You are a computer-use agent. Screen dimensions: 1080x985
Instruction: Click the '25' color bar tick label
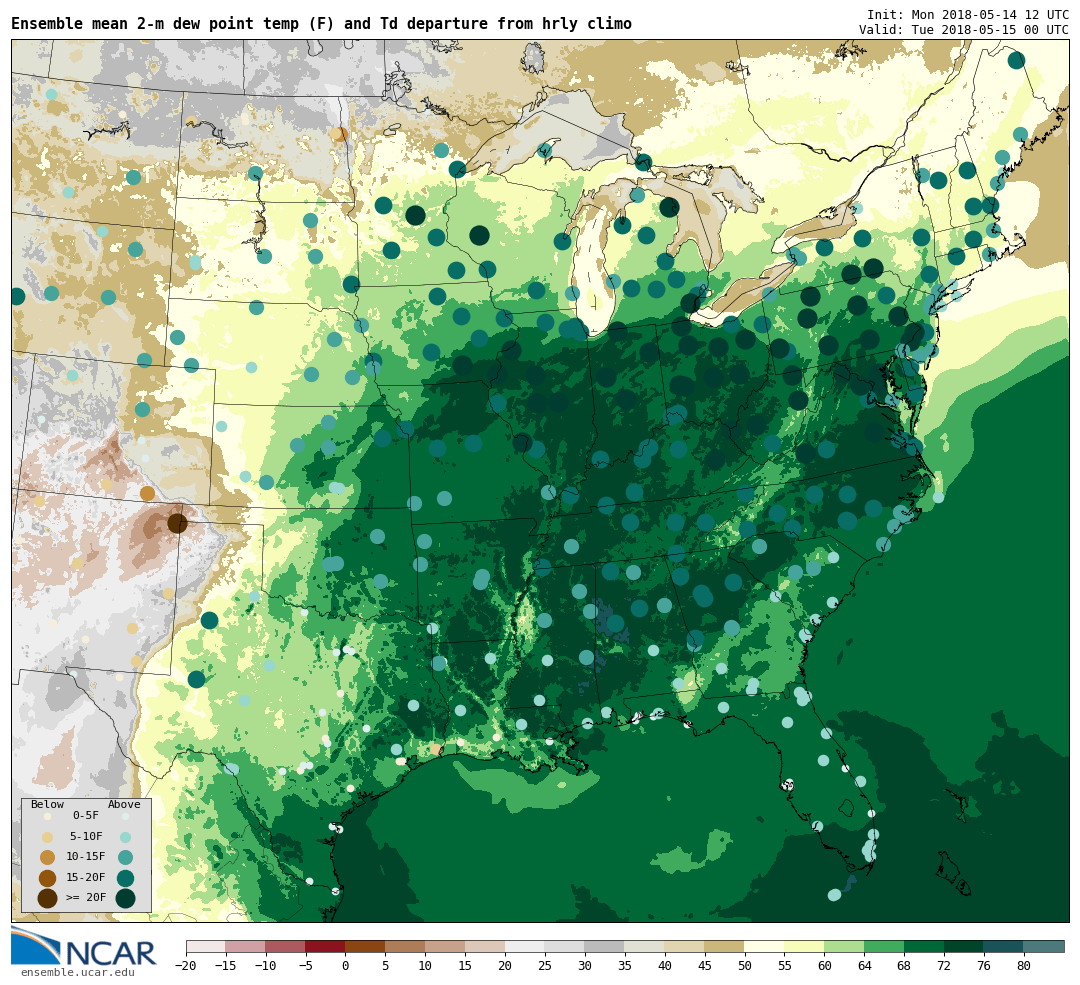[x=546, y=966]
